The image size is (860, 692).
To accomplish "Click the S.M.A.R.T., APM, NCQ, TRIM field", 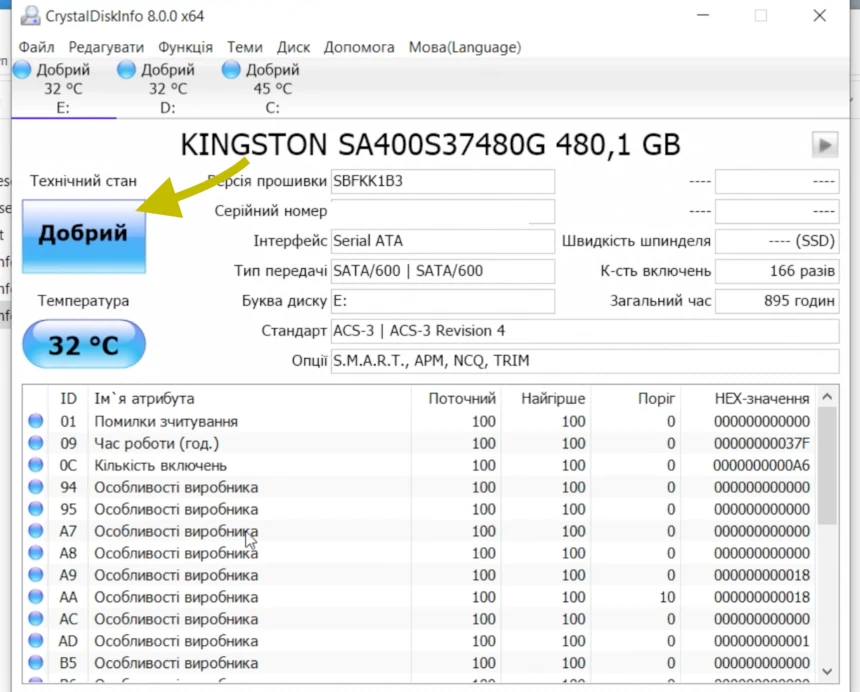I will coord(585,361).
